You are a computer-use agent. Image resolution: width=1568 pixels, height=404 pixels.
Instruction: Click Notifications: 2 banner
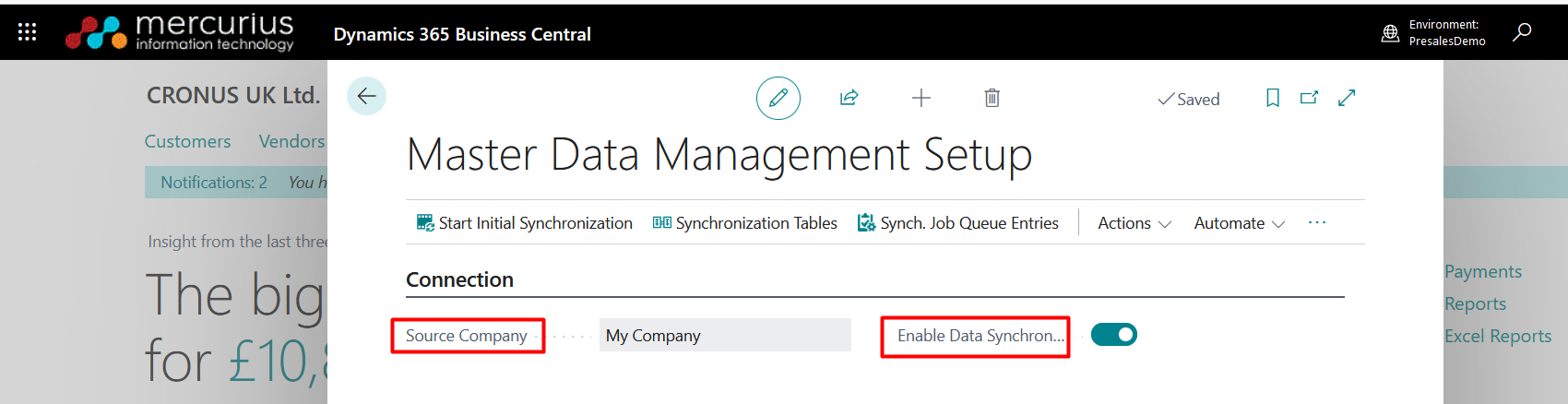coord(214,183)
